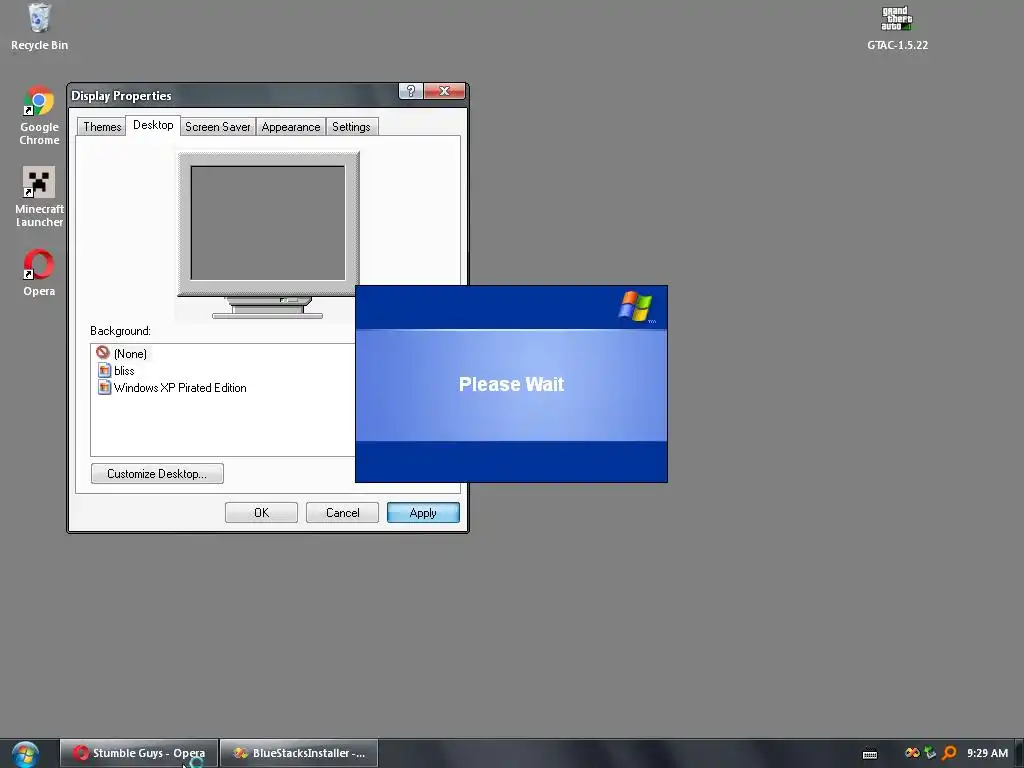
Task: Click the Please Wait message
Action: [511, 384]
